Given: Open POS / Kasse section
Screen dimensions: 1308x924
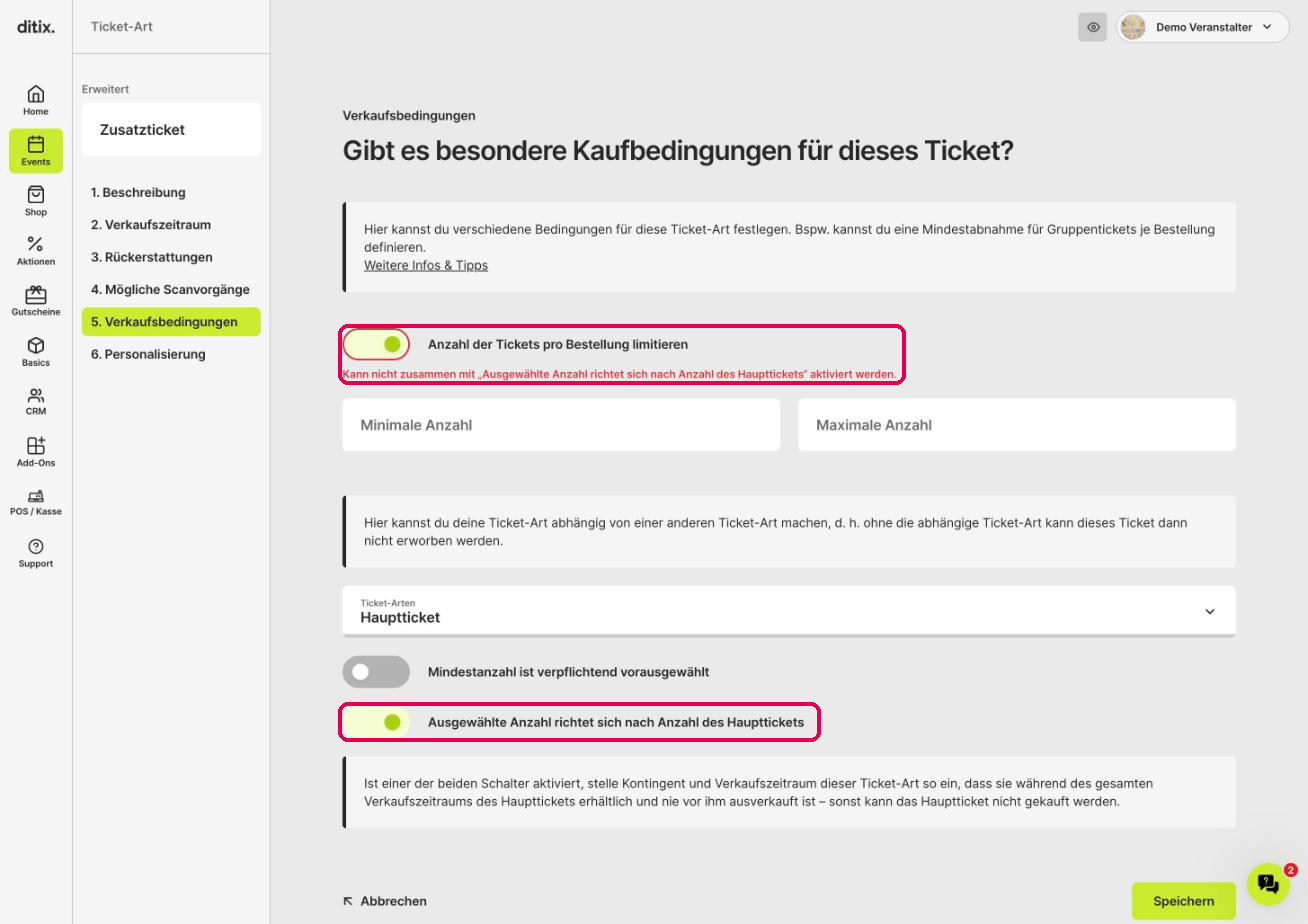Looking at the screenshot, I should pyautogui.click(x=36, y=502).
